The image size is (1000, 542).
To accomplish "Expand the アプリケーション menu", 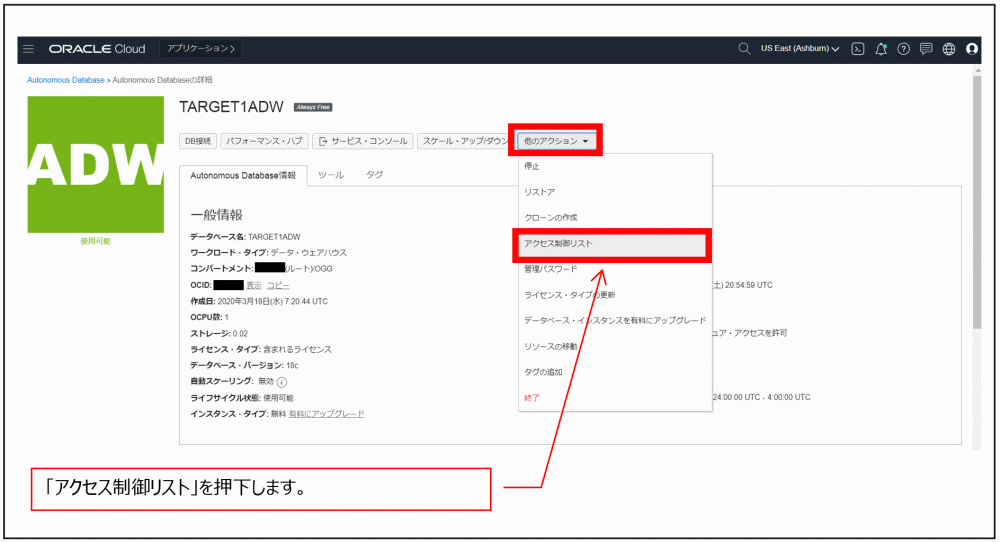I will point(201,49).
